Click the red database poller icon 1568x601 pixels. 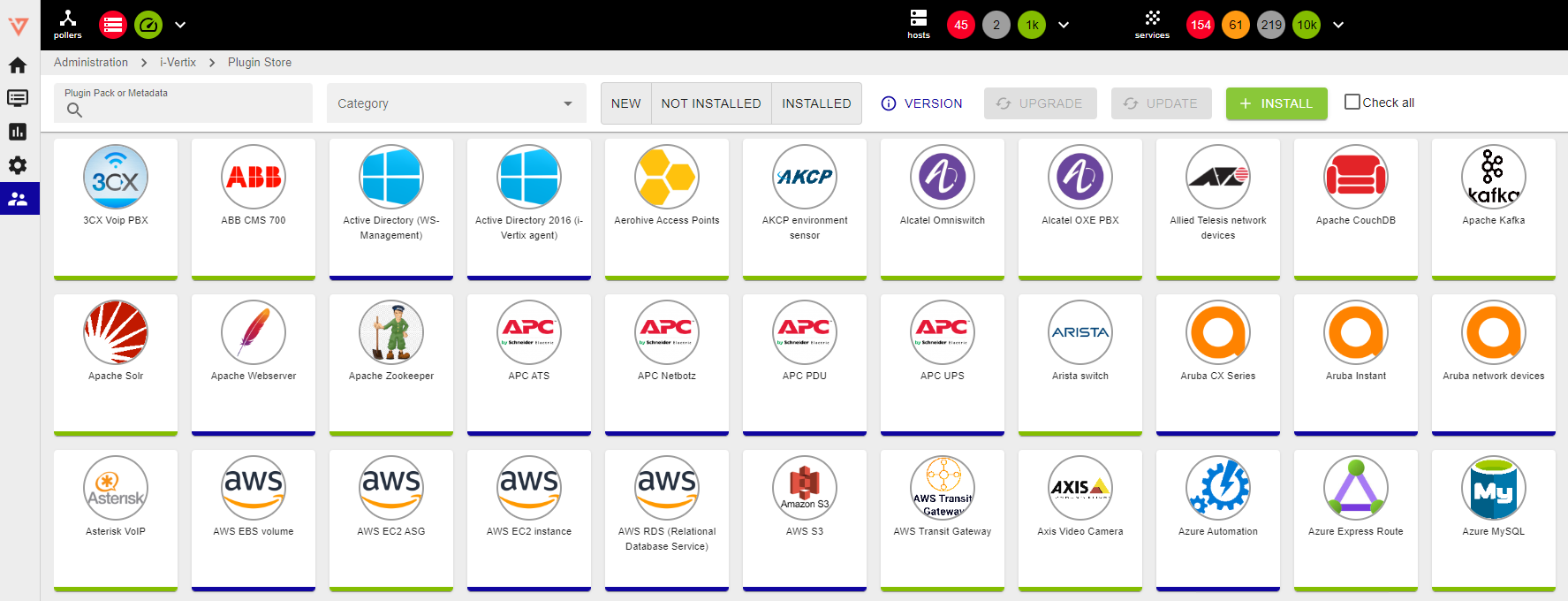pyautogui.click(x=113, y=25)
